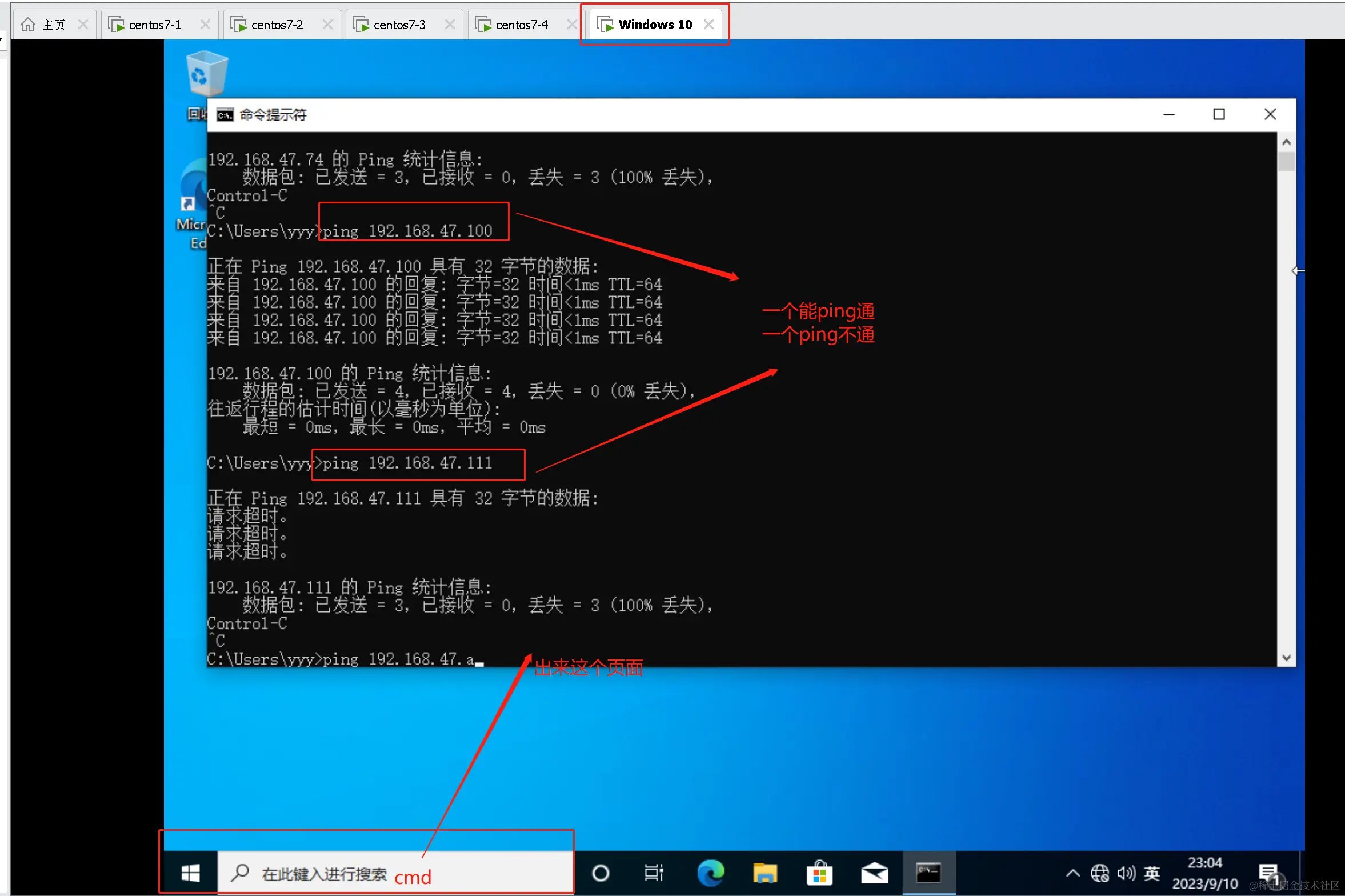Launch Microsoft Edge from the taskbar
Viewport: 1345px width, 896px height.
[710, 873]
